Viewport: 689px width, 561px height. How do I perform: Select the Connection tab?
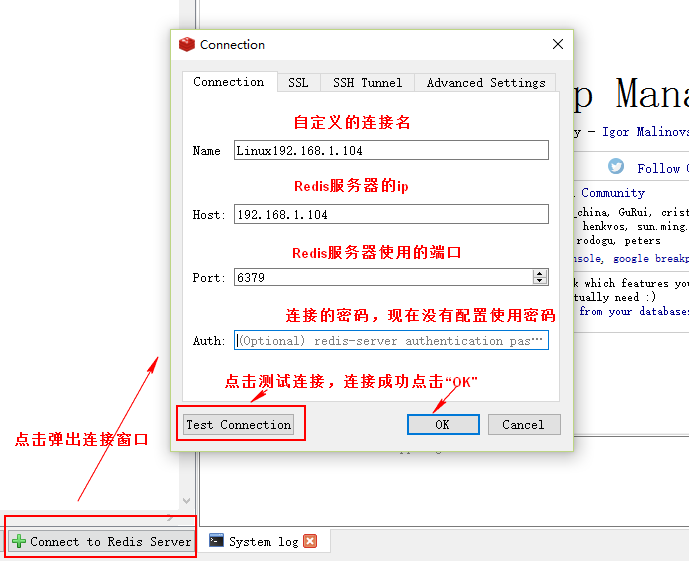[x=229, y=82]
